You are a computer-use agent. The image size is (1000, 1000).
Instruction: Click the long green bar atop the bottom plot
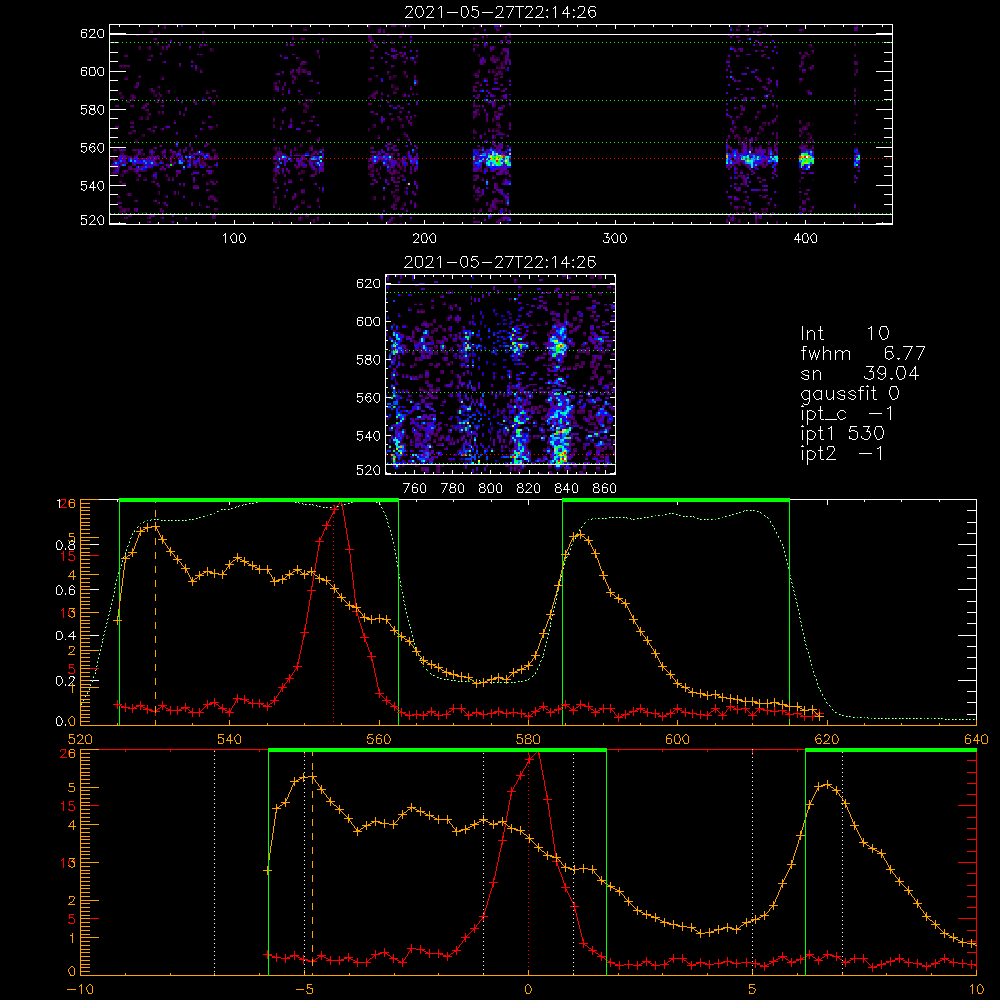(438, 751)
